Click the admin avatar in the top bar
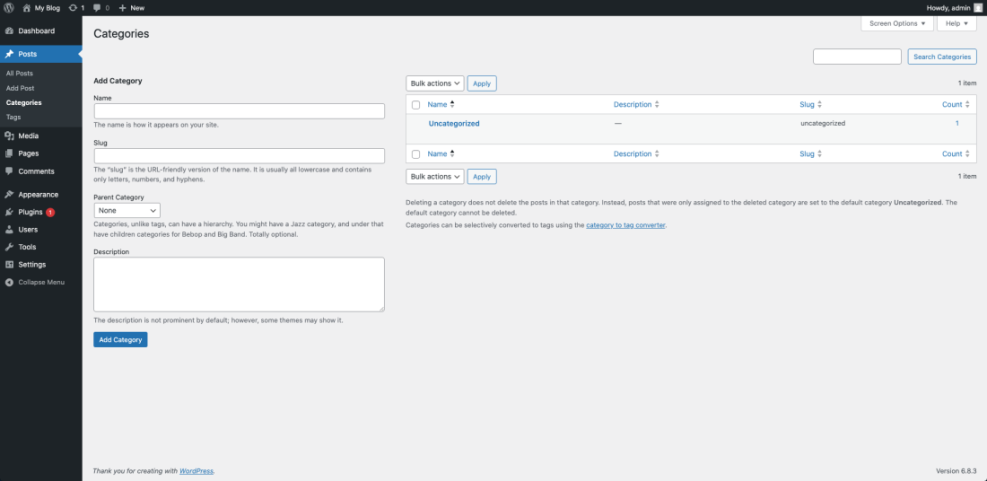This screenshot has width=987, height=481. [x=978, y=8]
